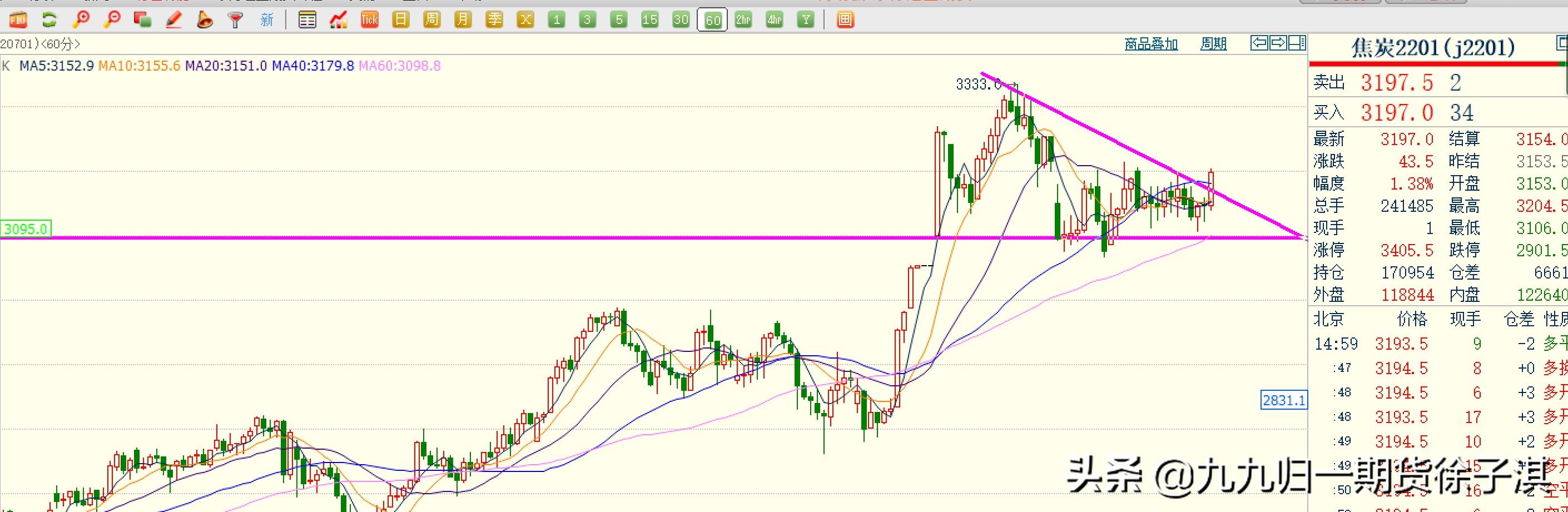Click the 3333.0 high price marker

coord(978,84)
